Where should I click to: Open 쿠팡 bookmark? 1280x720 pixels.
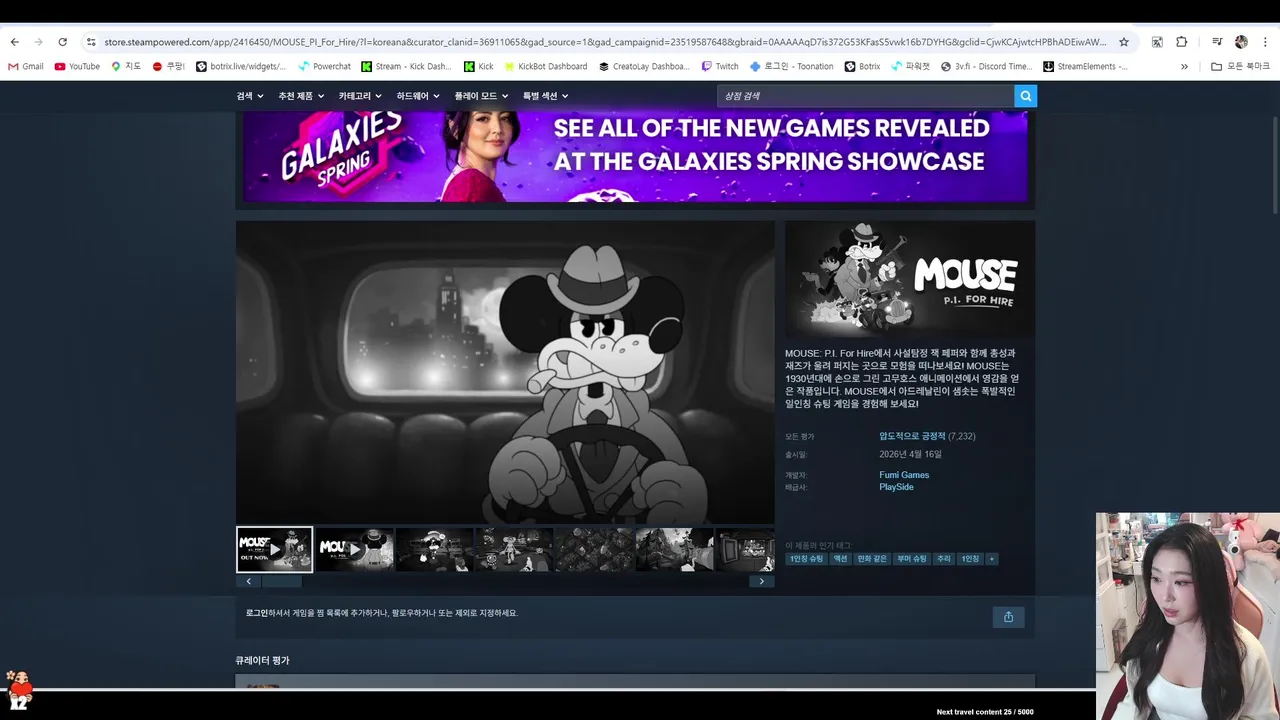coord(169,67)
